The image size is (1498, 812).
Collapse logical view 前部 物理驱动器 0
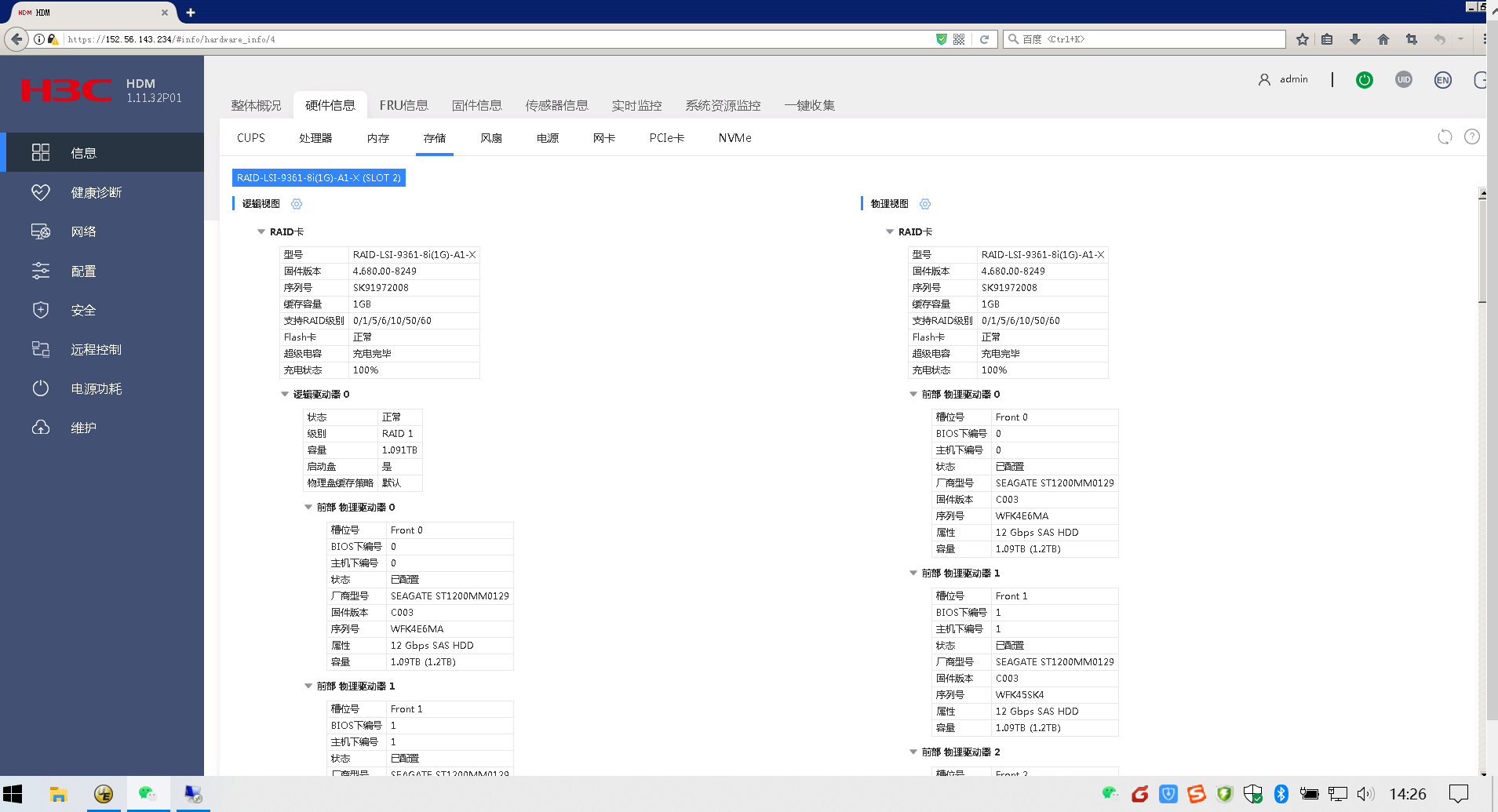tap(308, 508)
